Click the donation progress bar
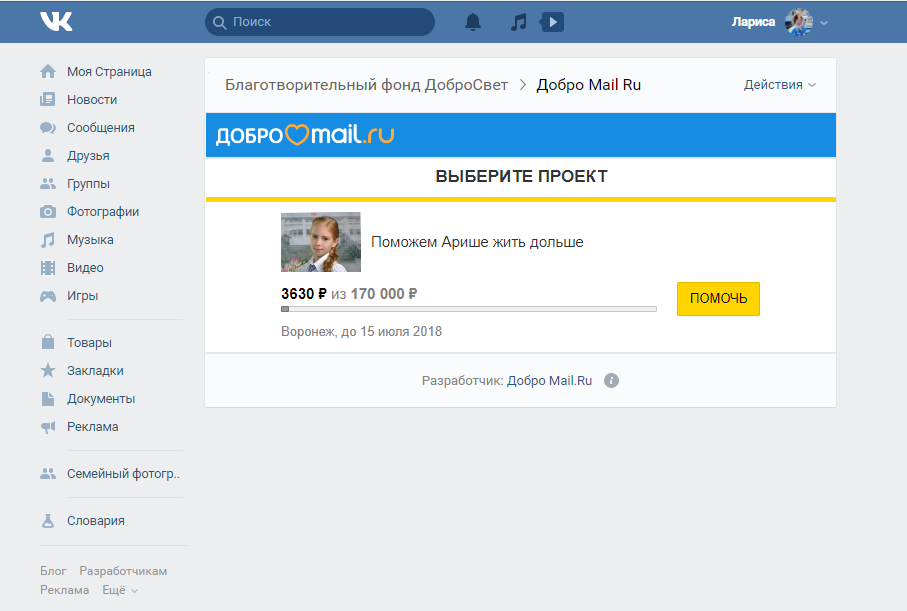907x611 pixels. [x=469, y=309]
